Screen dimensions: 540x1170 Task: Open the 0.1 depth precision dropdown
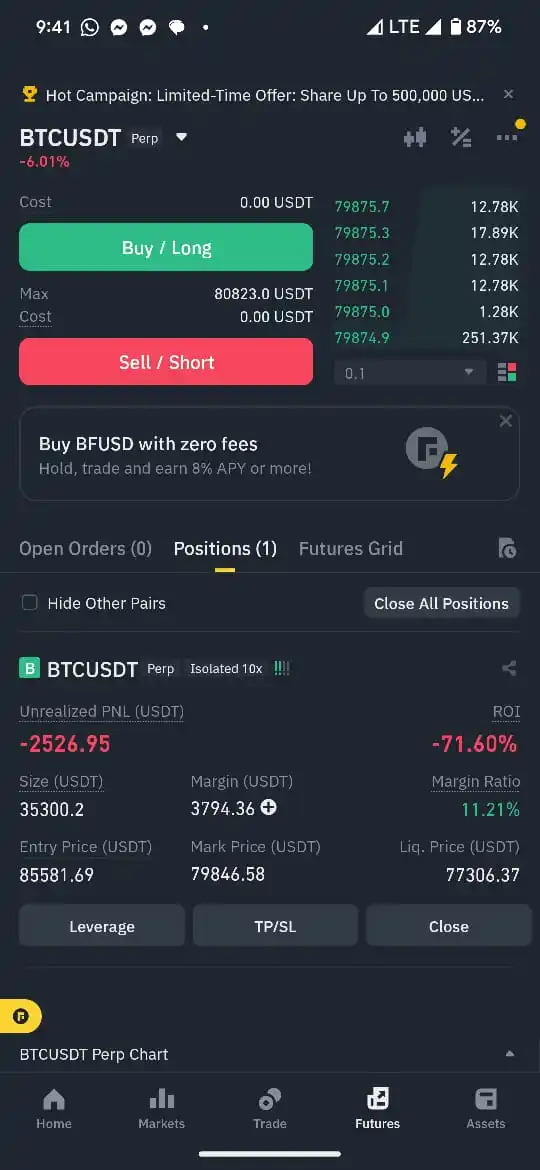pos(410,372)
